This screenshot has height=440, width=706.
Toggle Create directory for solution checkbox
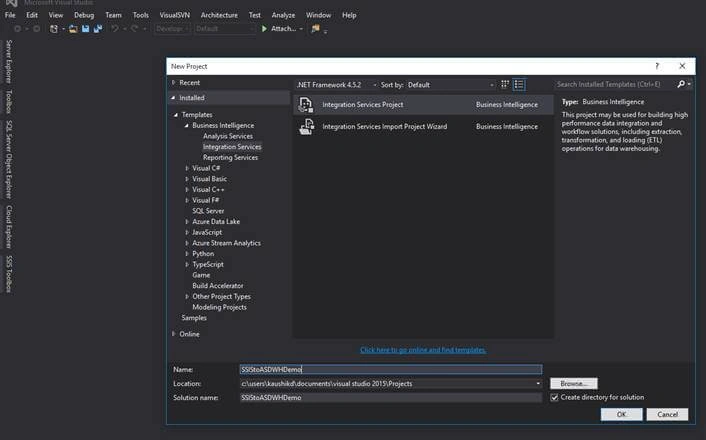tap(554, 398)
